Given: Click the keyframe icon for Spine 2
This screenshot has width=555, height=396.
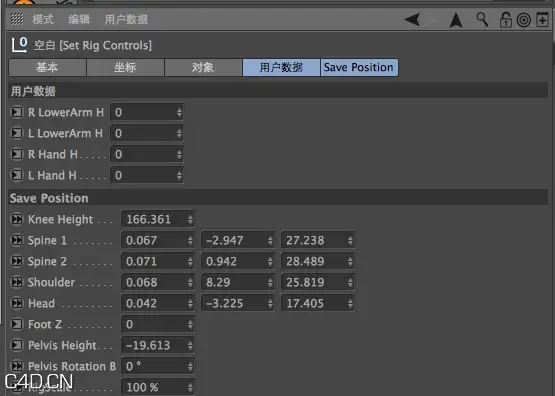Looking at the screenshot, I should [x=17, y=261].
